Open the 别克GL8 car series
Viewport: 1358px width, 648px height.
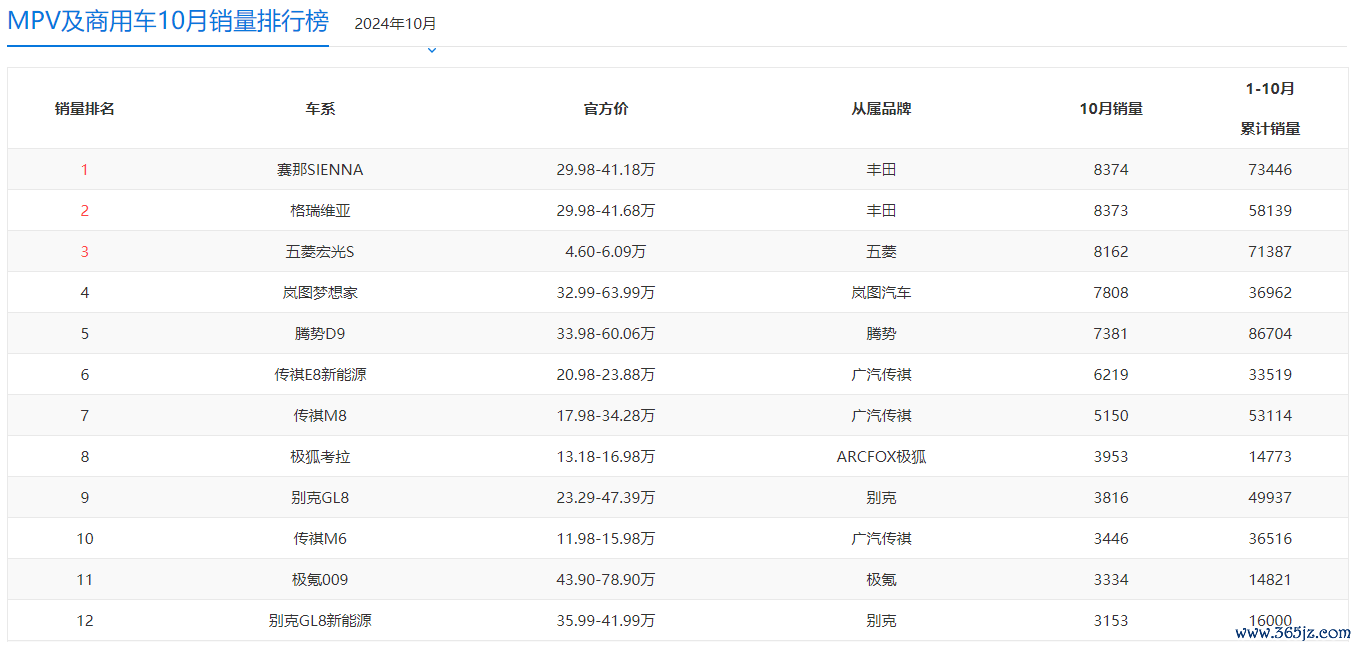coord(320,498)
